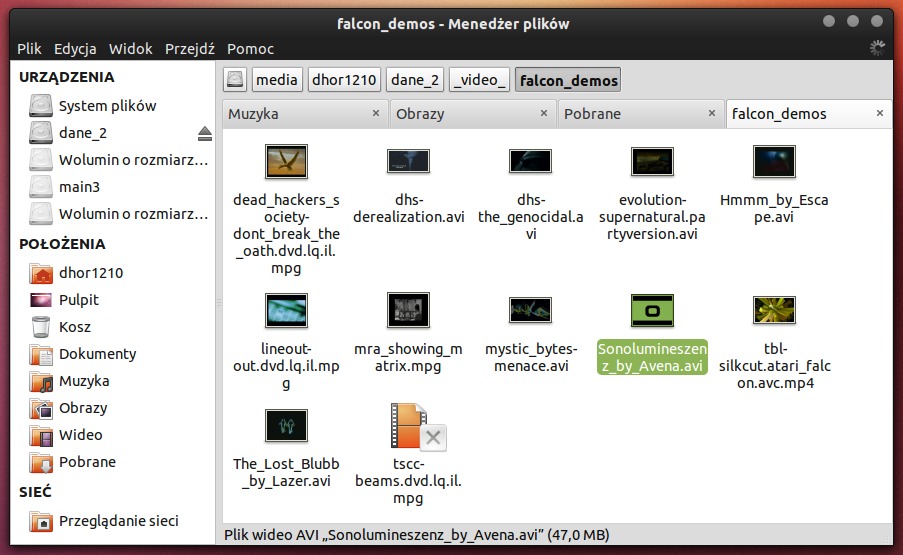Click the mra_showing_matrix.mpg file name

tap(408, 358)
